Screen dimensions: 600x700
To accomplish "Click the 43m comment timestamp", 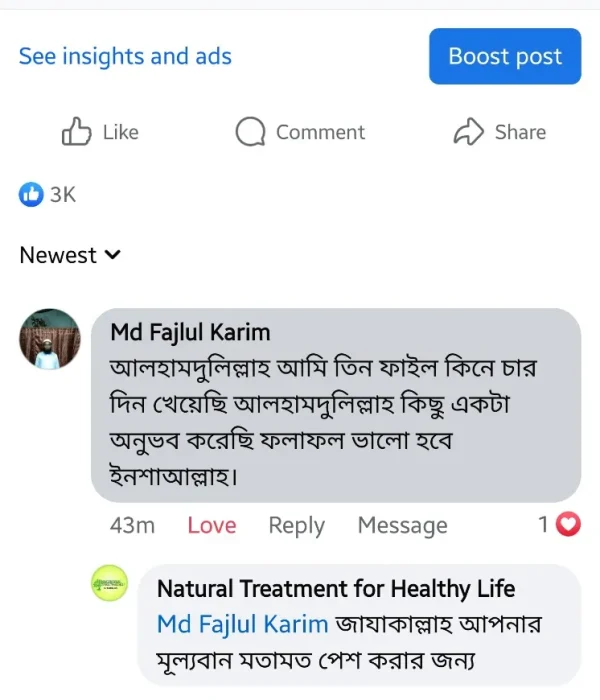I will click(x=132, y=525).
